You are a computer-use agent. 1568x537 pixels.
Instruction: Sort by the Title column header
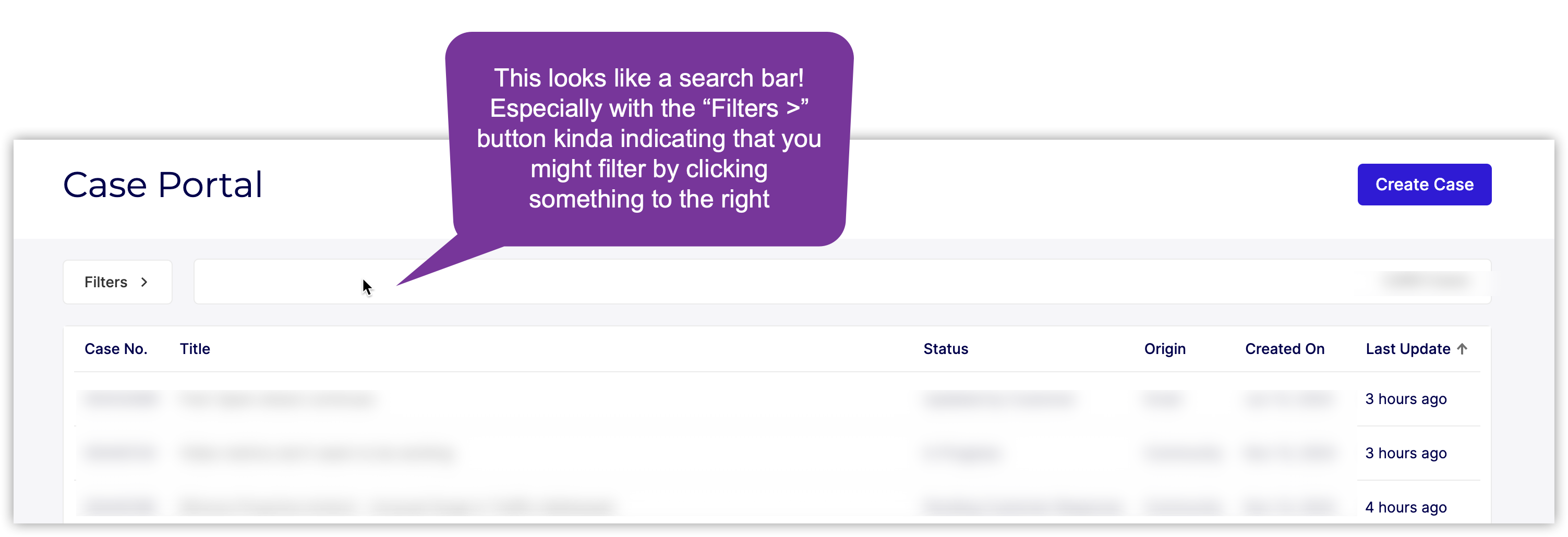click(195, 349)
